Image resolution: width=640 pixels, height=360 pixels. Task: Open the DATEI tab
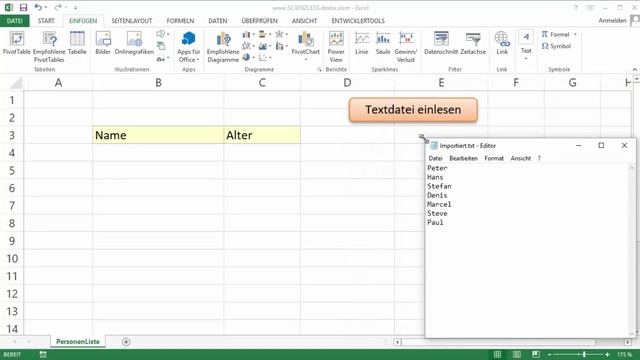(15, 21)
